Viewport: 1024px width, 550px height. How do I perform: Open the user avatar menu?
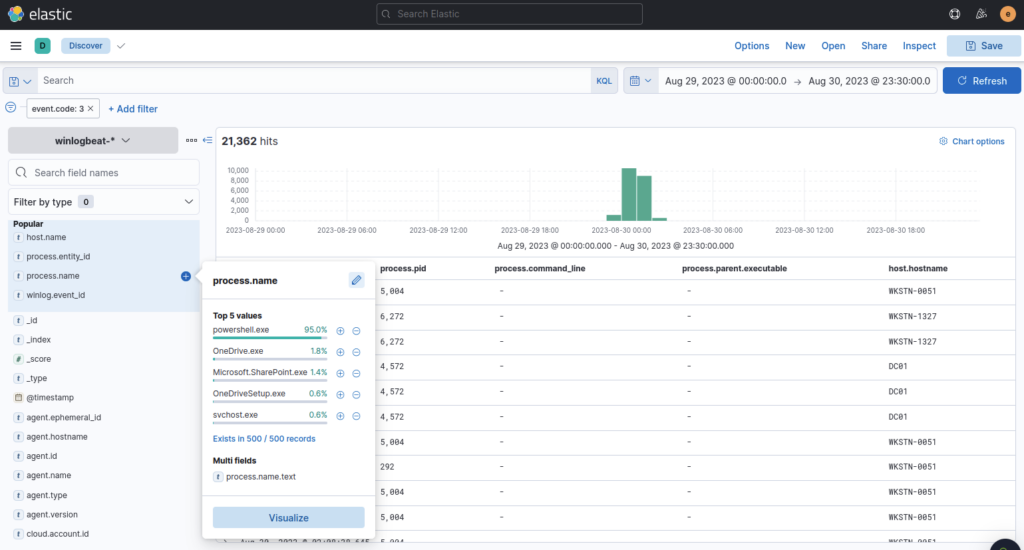[x=1008, y=14]
